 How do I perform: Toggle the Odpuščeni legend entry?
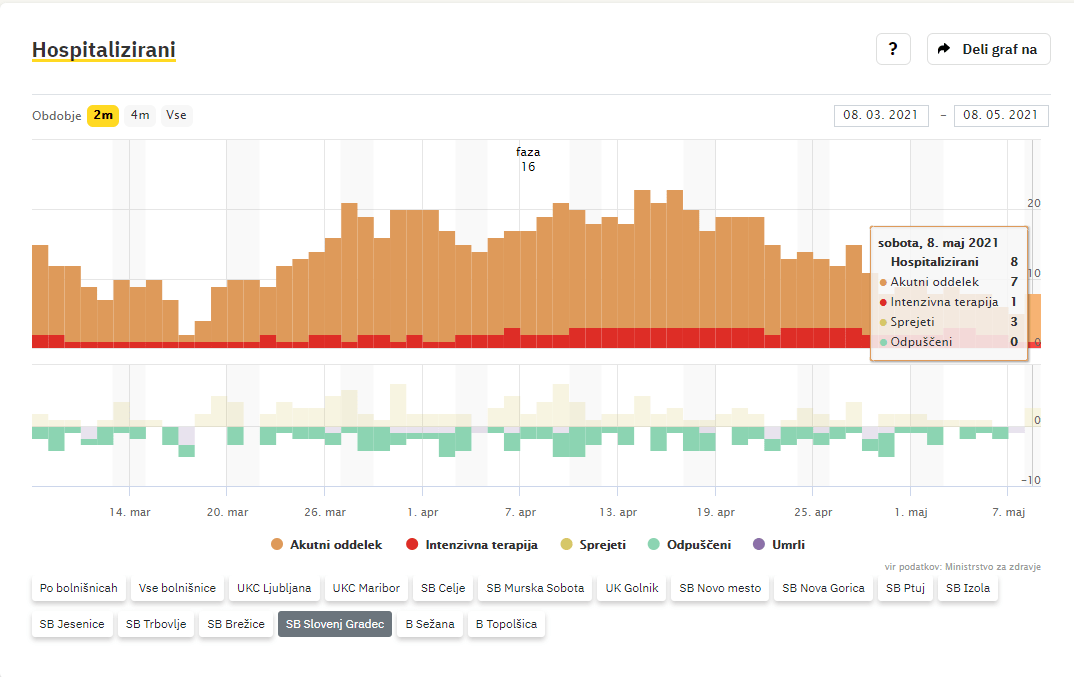click(x=688, y=545)
